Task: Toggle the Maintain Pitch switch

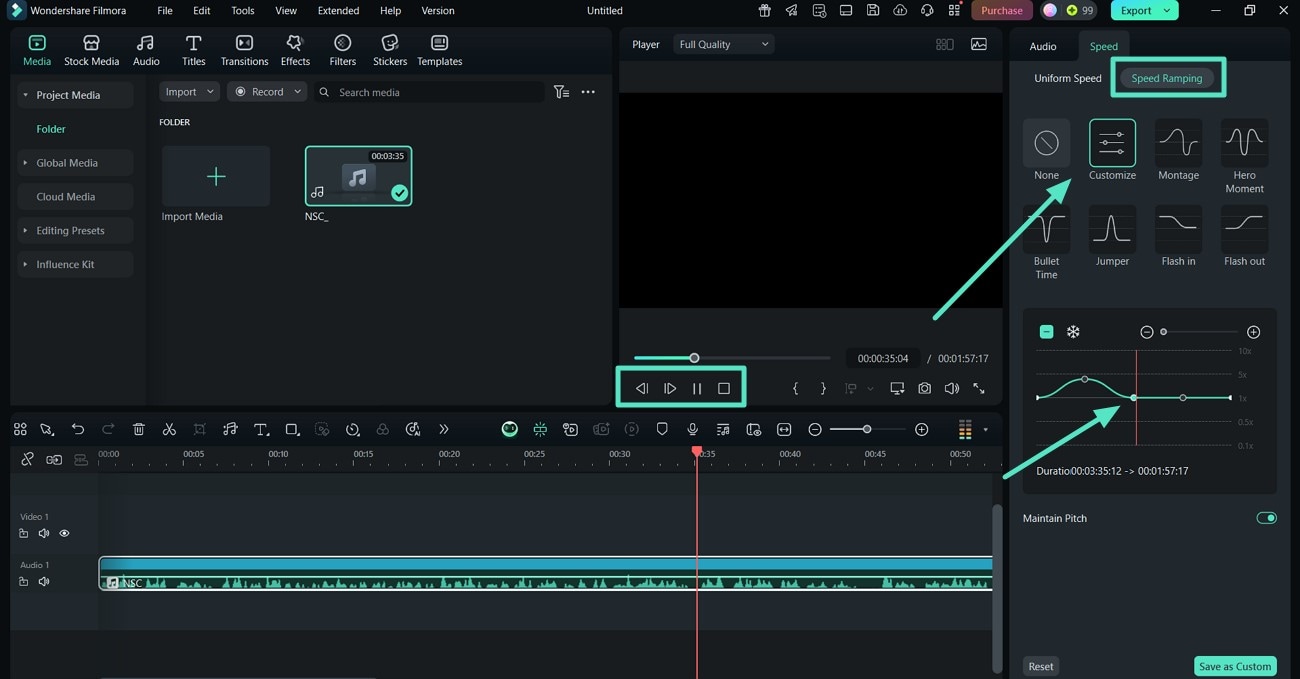Action: [x=1266, y=518]
